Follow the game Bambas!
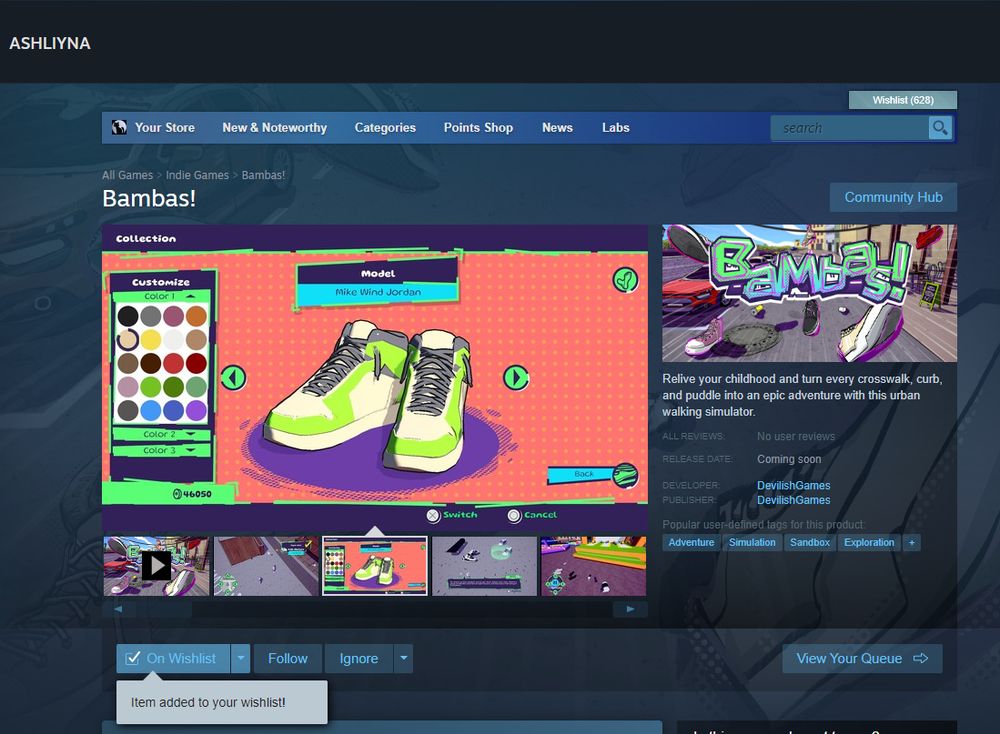Viewport: 1000px width, 734px height. coord(288,658)
